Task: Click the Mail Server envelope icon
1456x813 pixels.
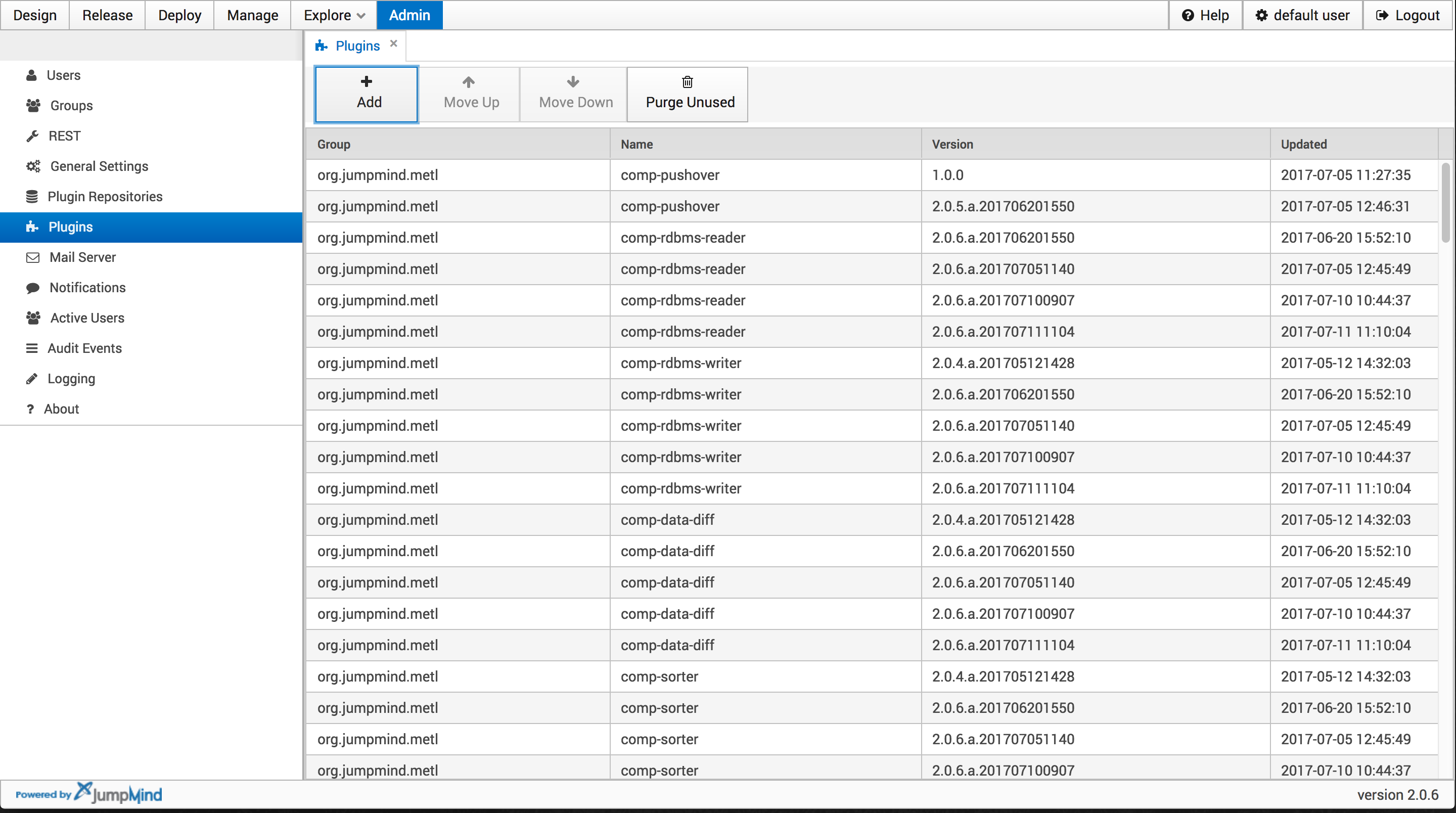Action: coord(33,257)
